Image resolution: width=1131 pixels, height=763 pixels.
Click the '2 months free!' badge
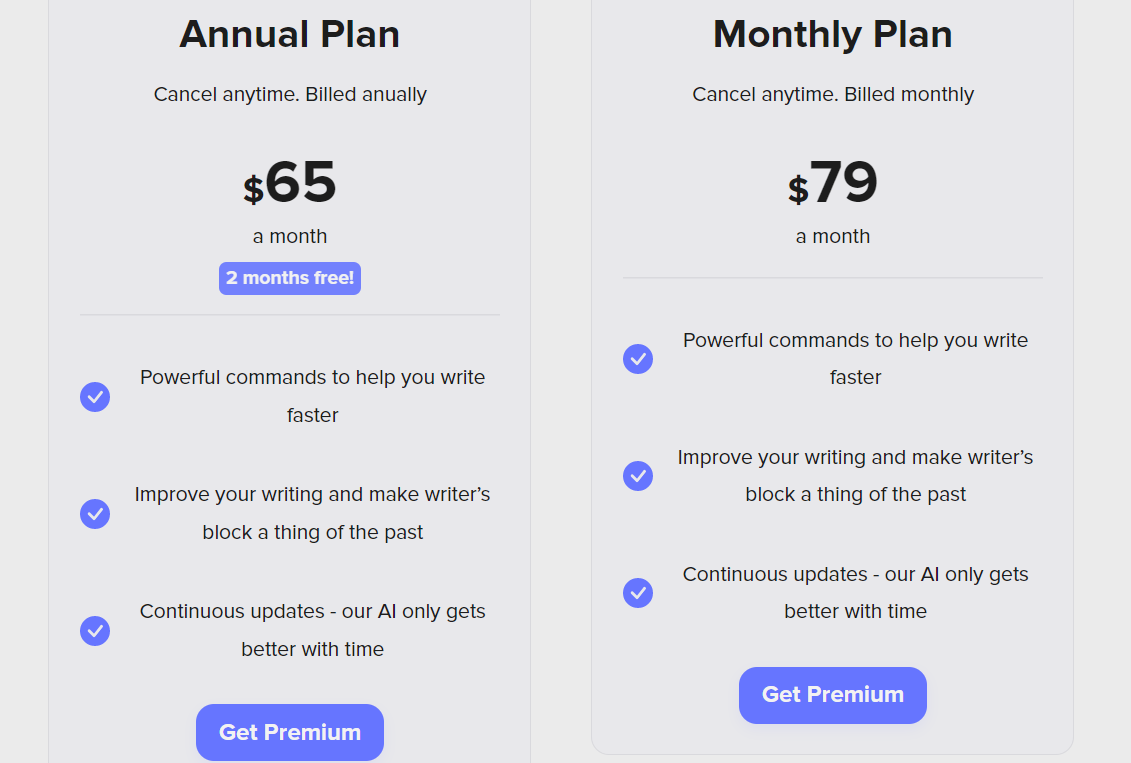(x=290, y=278)
